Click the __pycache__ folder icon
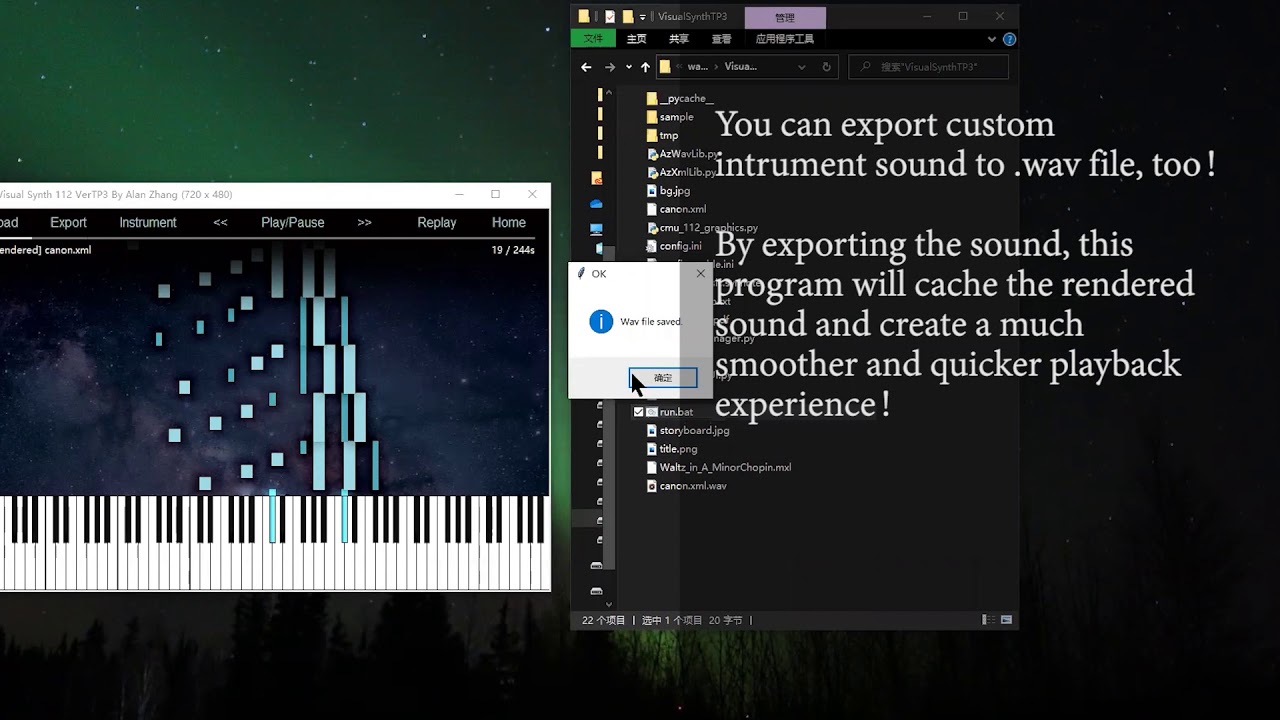Image resolution: width=1280 pixels, height=720 pixels. point(652,99)
